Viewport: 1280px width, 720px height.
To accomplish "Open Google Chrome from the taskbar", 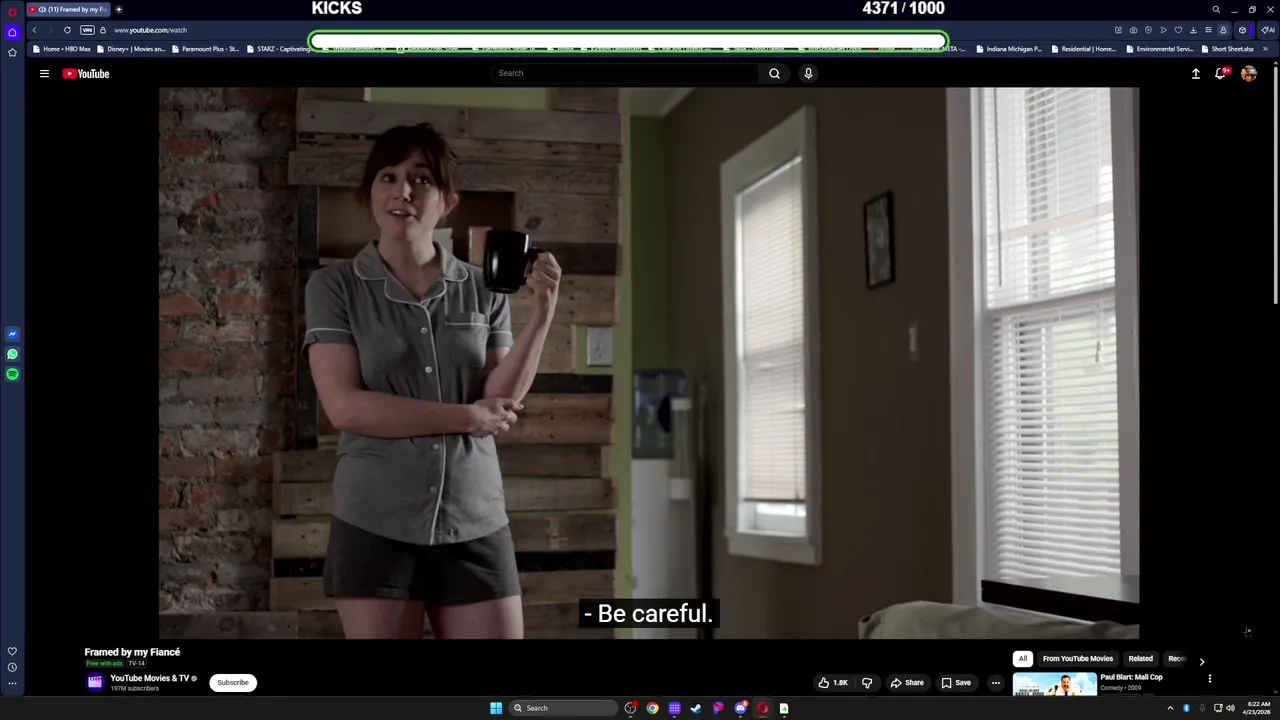I will pos(652,708).
